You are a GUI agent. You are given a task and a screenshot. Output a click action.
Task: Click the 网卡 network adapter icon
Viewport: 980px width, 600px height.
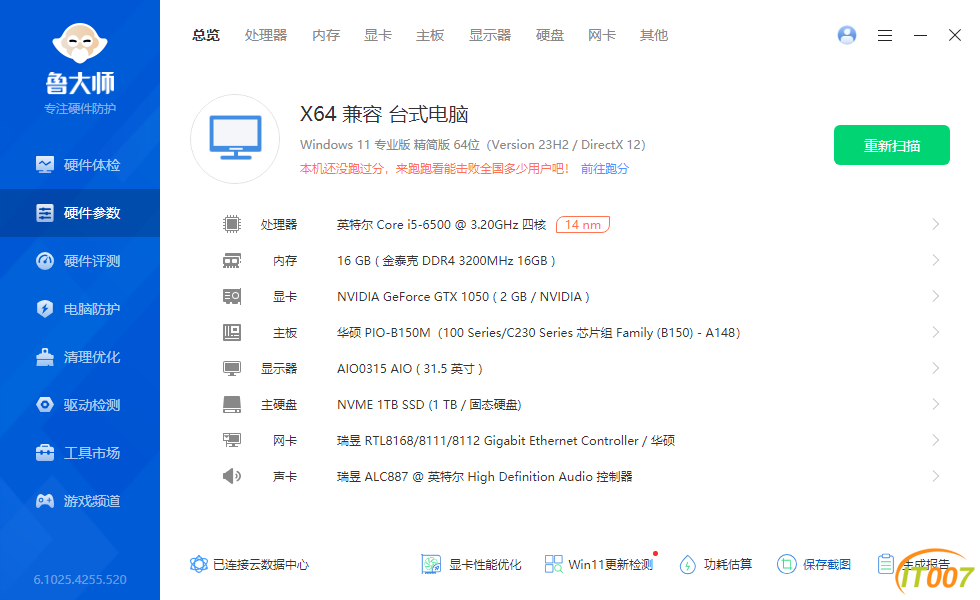232,440
